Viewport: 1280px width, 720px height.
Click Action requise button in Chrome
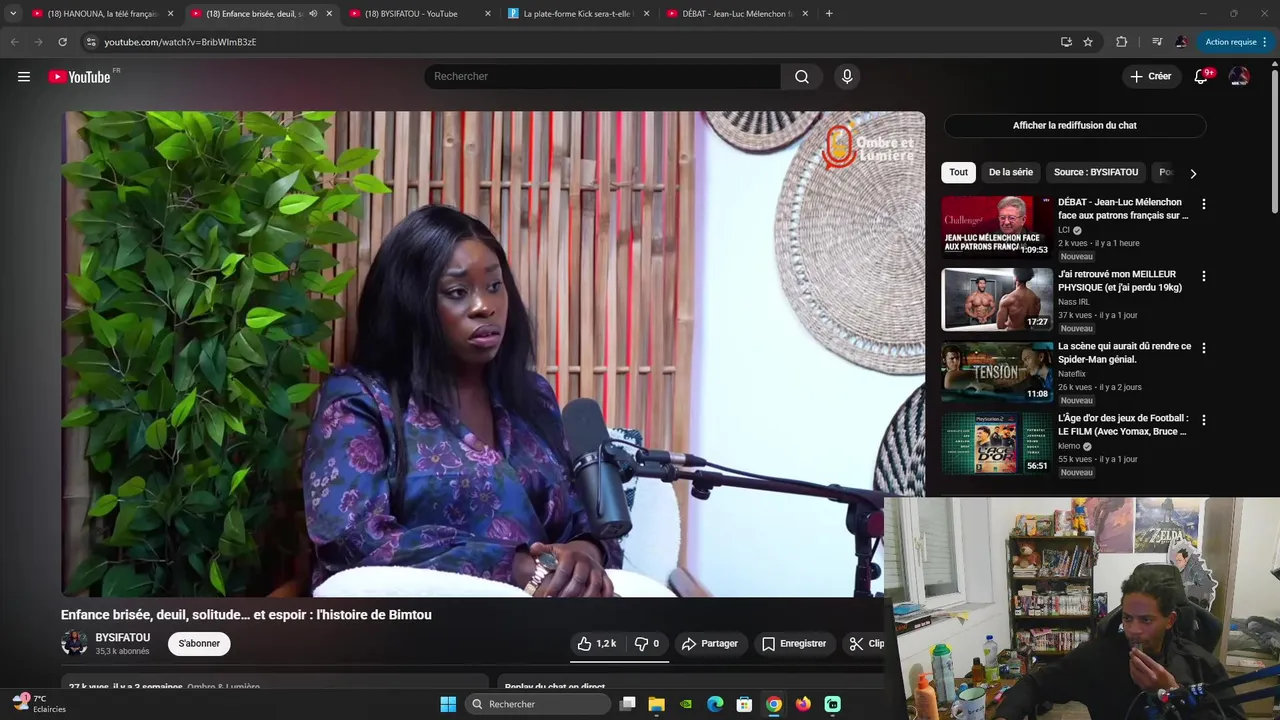pos(1236,42)
